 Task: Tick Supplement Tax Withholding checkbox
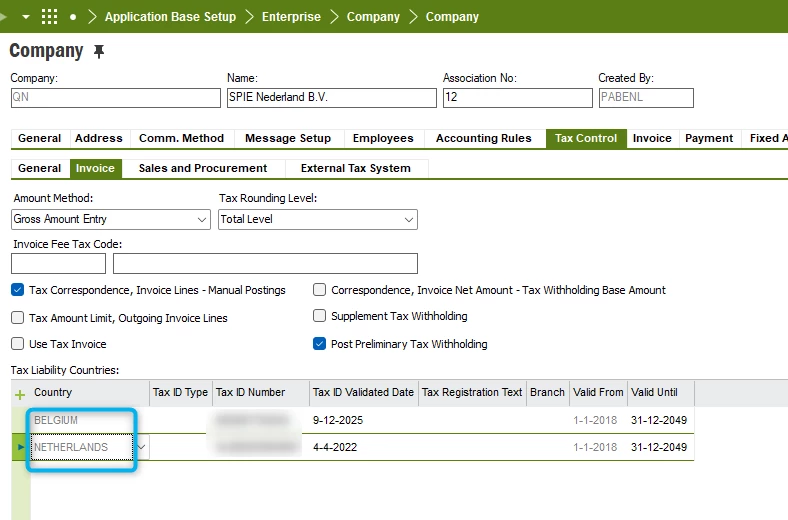coord(320,316)
